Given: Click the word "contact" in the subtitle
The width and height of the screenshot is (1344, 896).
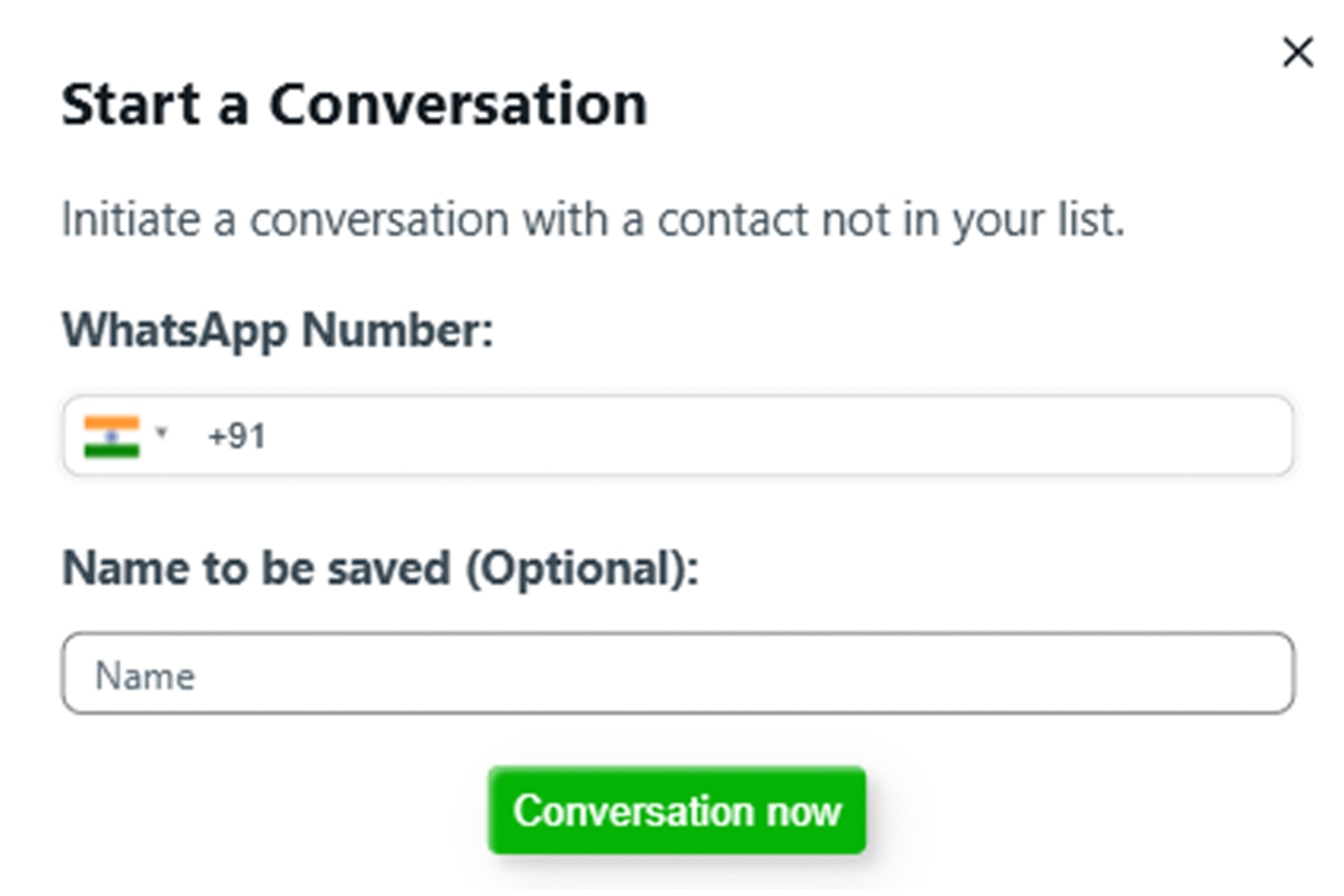Looking at the screenshot, I should point(732,219).
